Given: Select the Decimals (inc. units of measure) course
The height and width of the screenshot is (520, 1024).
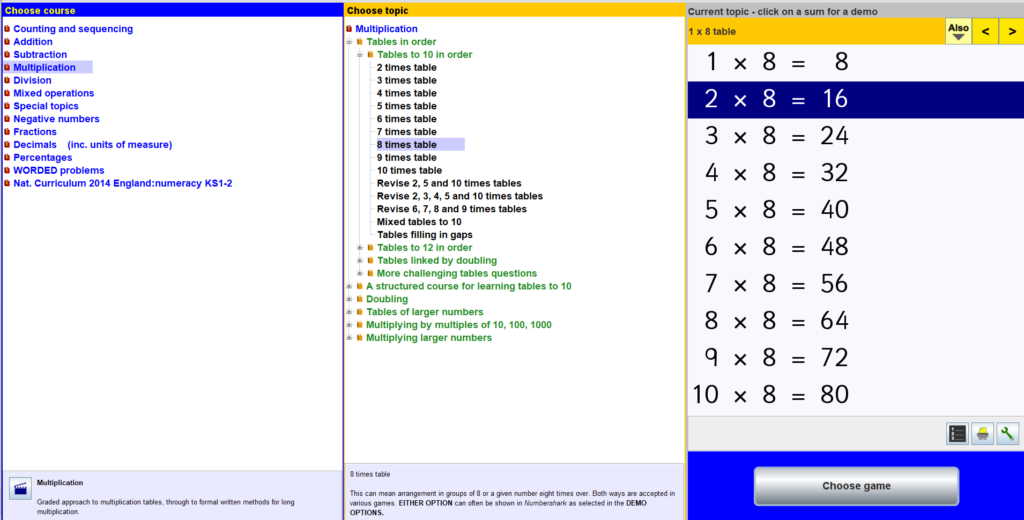Looking at the screenshot, I should click(93, 145).
